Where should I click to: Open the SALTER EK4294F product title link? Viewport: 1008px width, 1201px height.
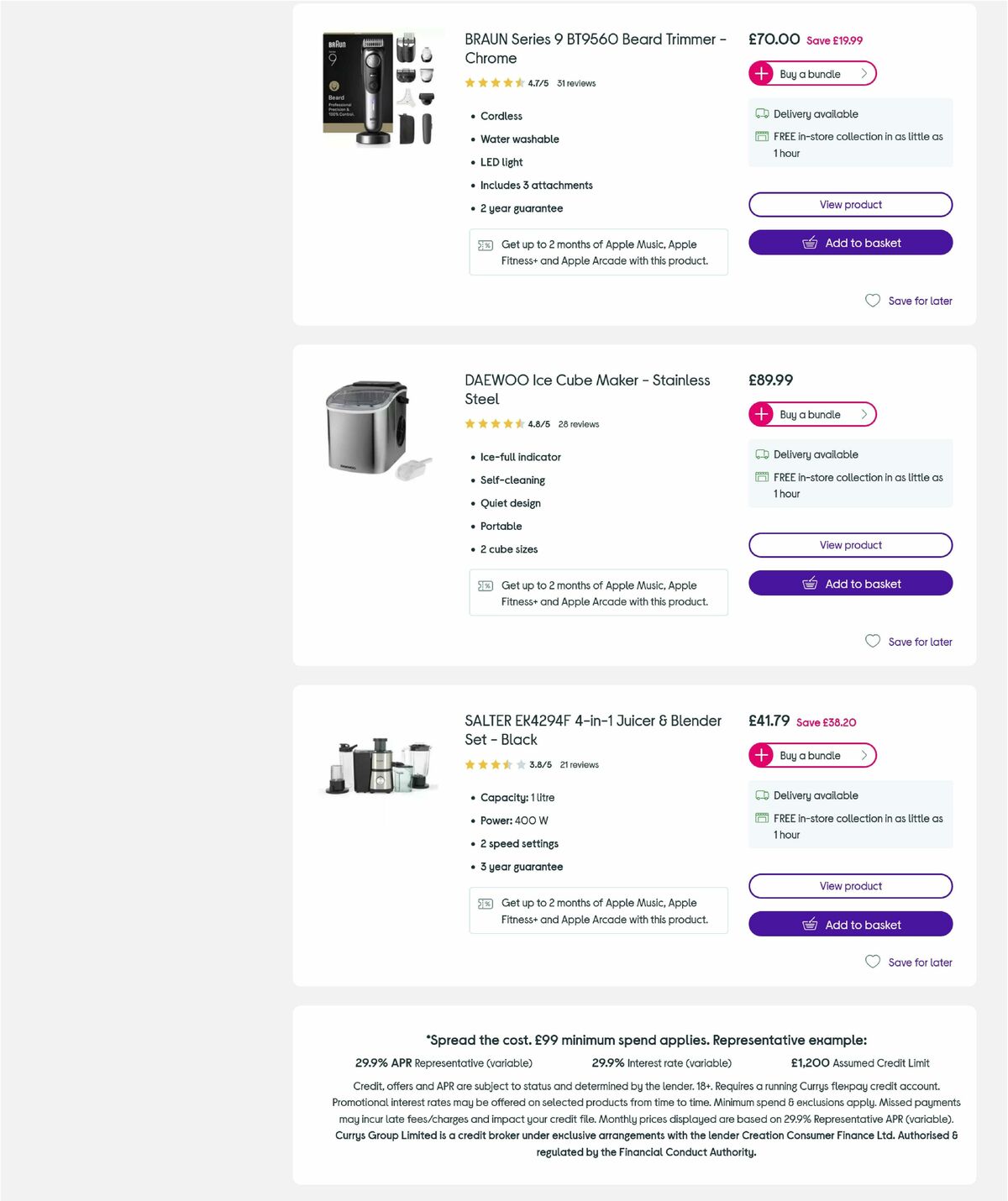(591, 730)
